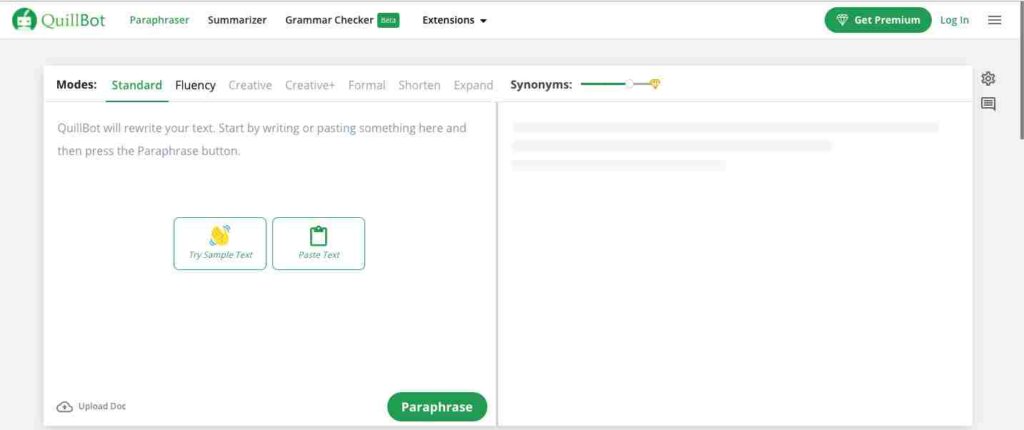Open the Grammar Checker page
Viewport: 1024px width, 430px height.
329,20
